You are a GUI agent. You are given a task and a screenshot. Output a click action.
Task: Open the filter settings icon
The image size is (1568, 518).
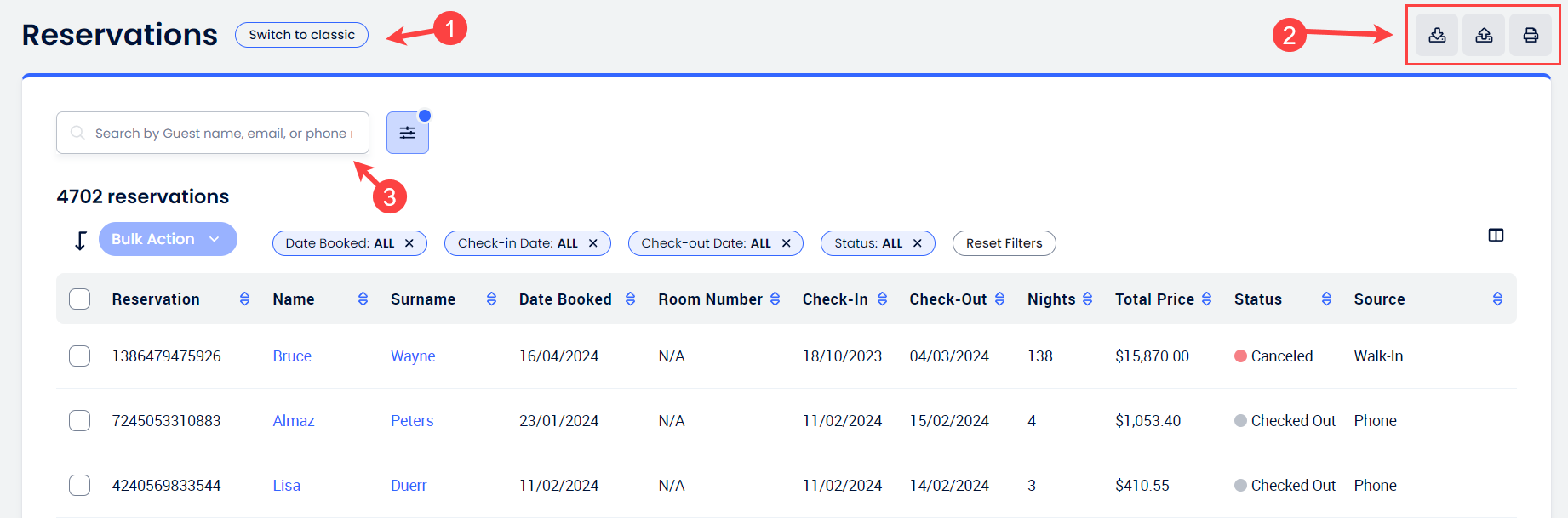pos(408,133)
